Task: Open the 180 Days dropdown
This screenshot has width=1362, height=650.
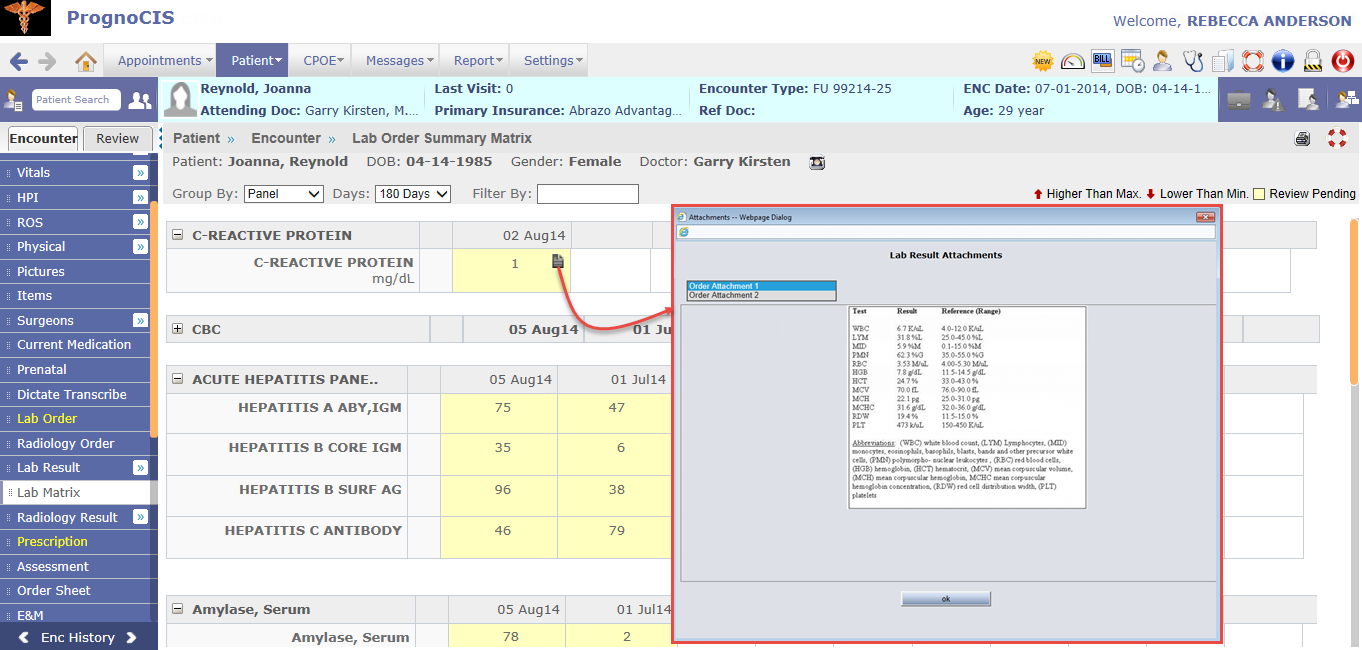Action: 412,194
